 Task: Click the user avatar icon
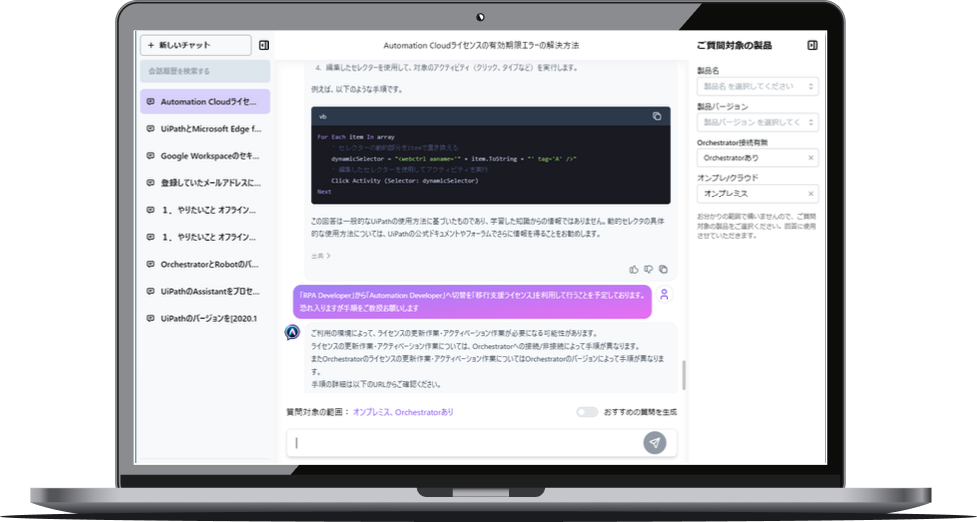665,295
